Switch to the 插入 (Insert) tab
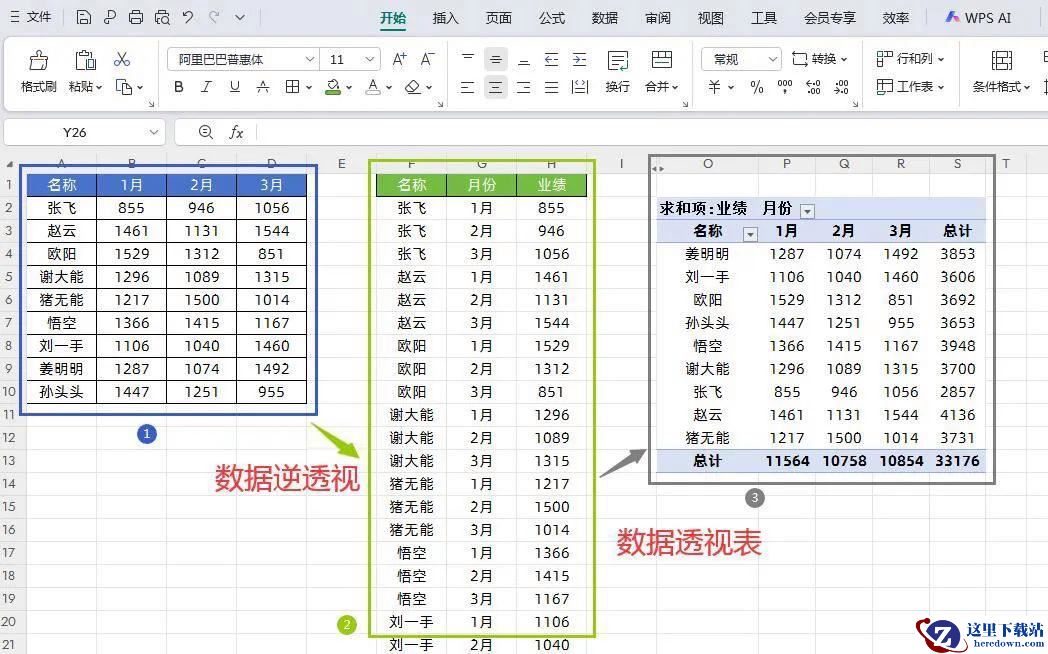The height and width of the screenshot is (654, 1048). [445, 18]
